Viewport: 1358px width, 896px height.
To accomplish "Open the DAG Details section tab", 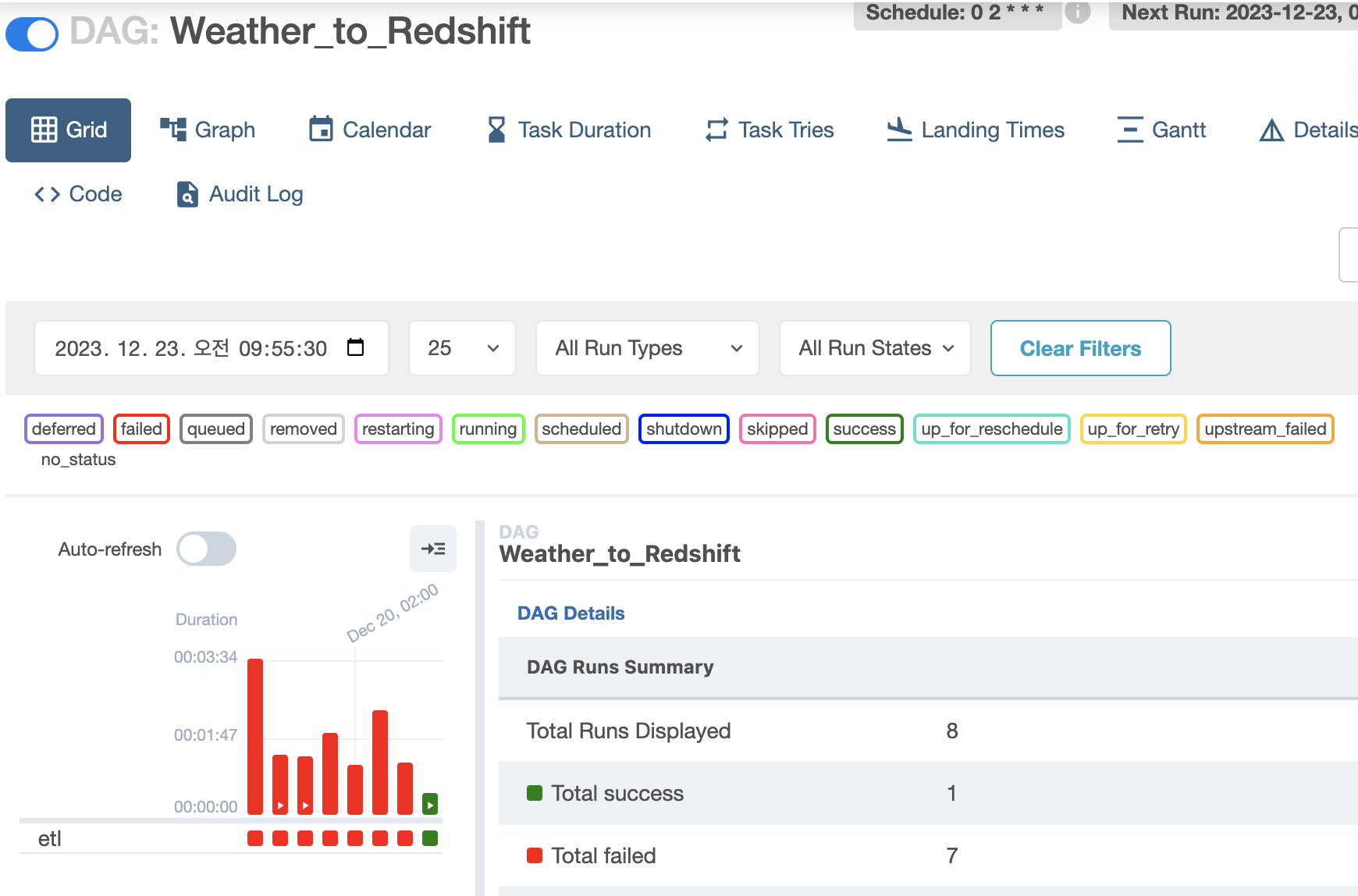I will tap(571, 613).
